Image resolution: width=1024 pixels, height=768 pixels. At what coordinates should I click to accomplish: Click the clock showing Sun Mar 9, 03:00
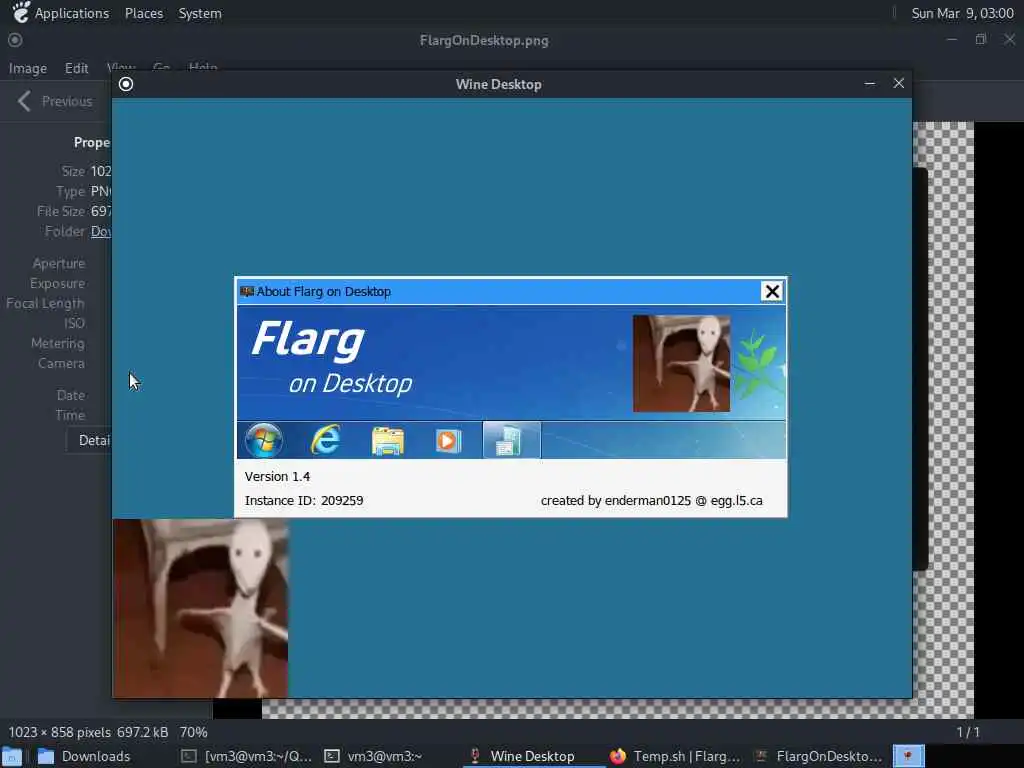coord(962,13)
